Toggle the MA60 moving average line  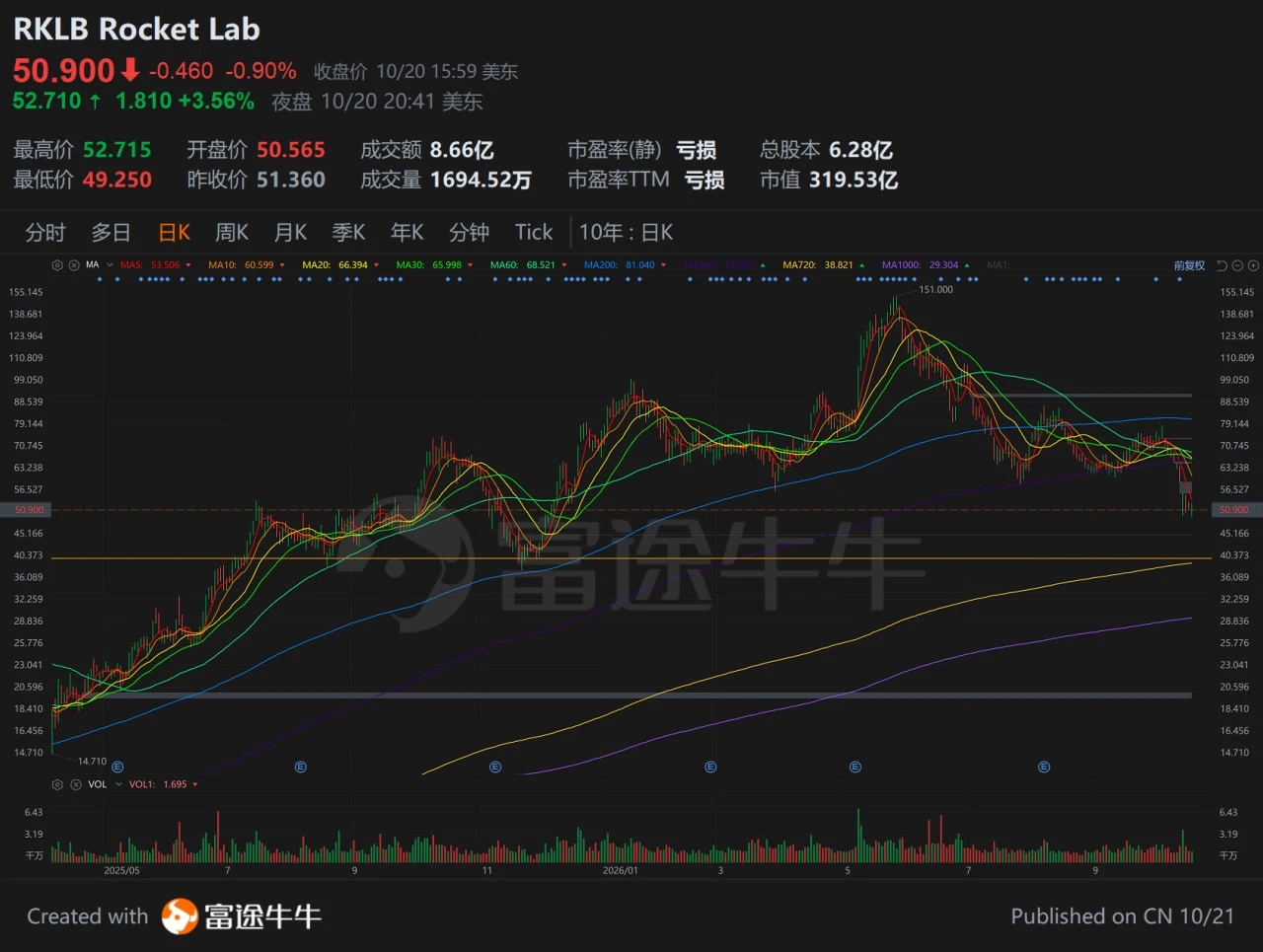(529, 265)
